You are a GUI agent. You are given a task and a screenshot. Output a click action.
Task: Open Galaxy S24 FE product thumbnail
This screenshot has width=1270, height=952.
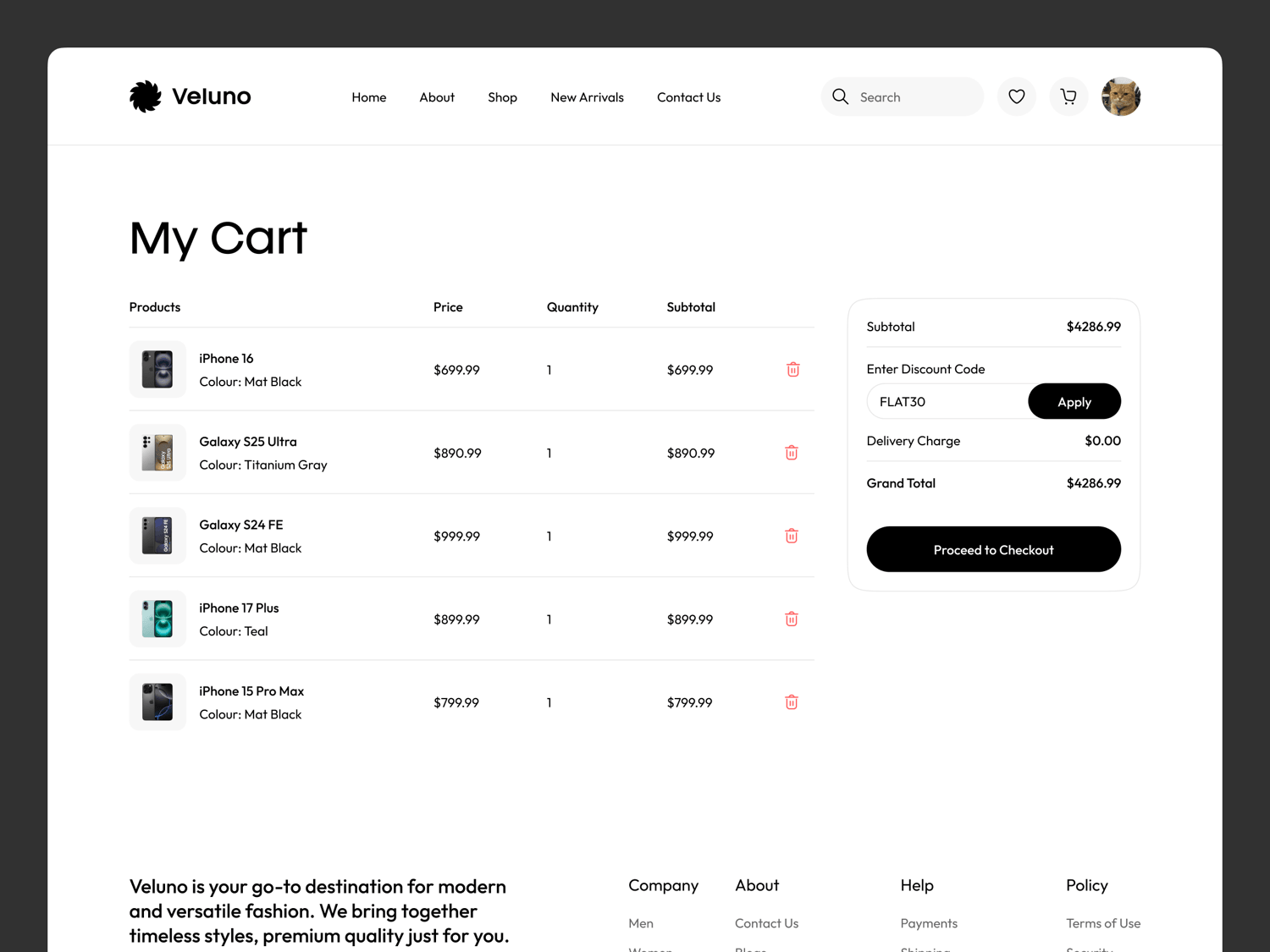pos(157,536)
